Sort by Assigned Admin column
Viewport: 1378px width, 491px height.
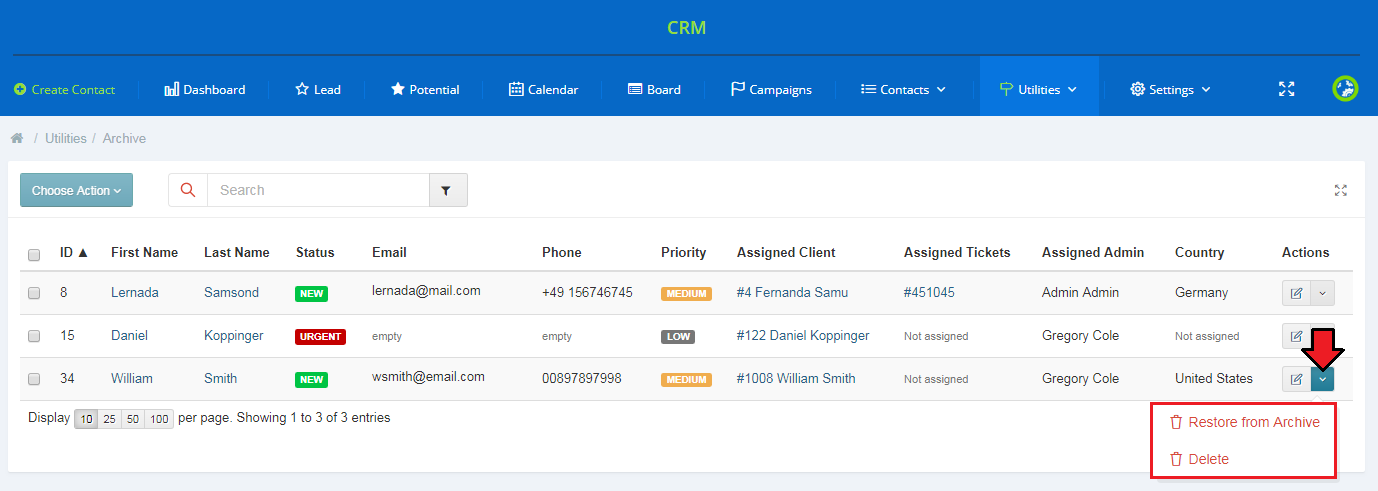(1093, 252)
